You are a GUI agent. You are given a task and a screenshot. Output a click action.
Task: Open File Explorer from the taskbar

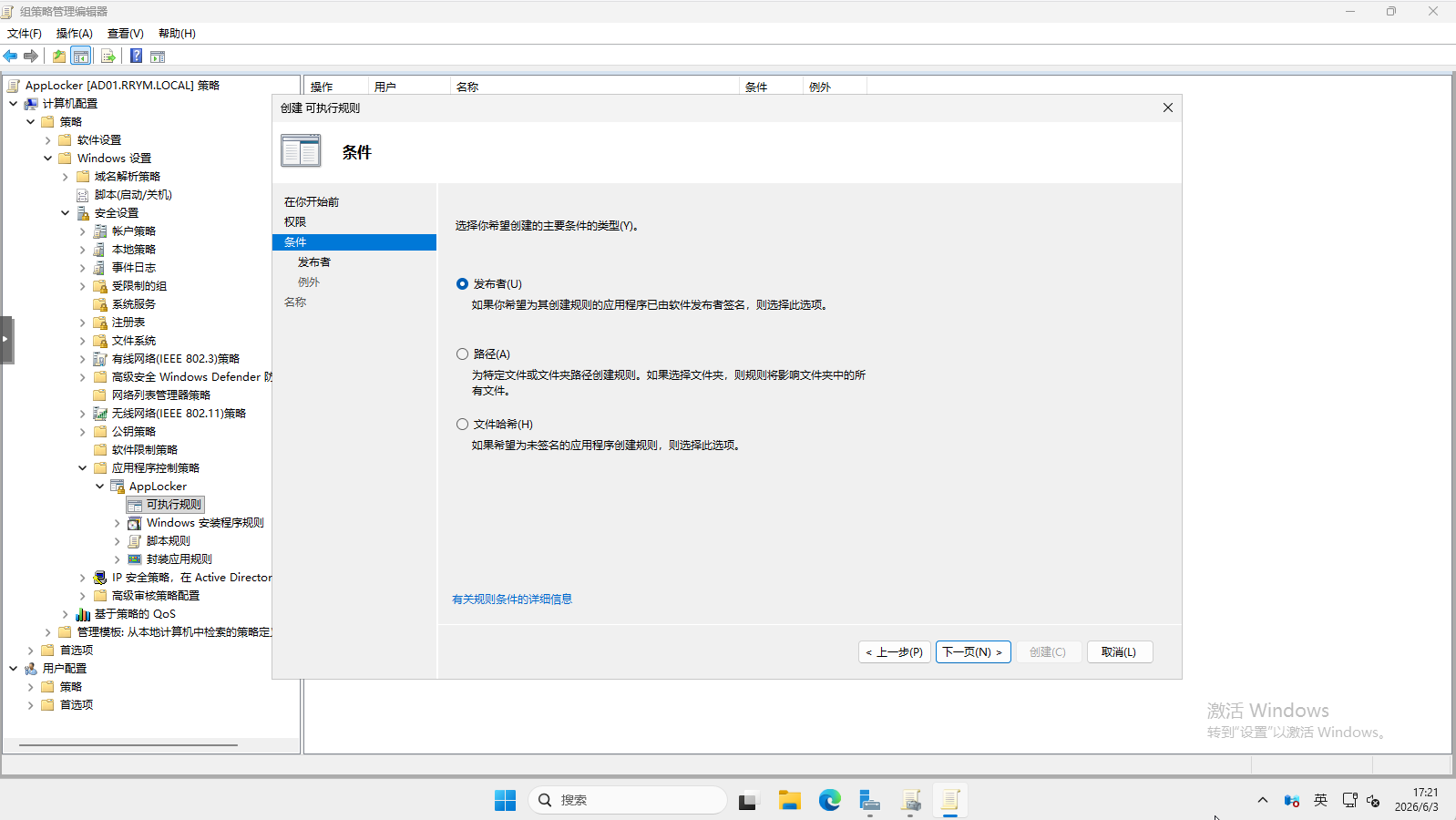(790, 800)
